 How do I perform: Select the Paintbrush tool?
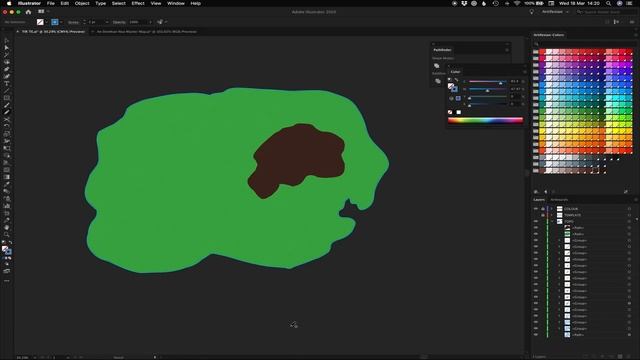(7, 105)
